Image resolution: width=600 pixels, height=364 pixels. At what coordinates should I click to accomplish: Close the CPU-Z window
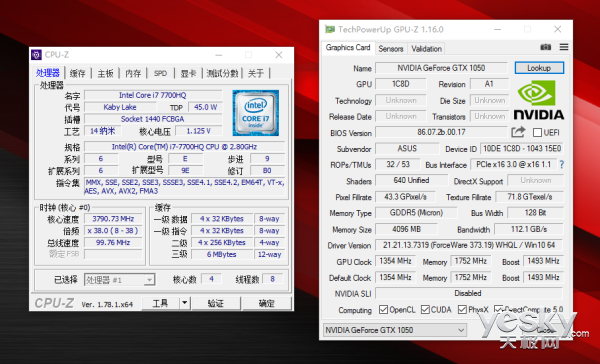point(279,55)
